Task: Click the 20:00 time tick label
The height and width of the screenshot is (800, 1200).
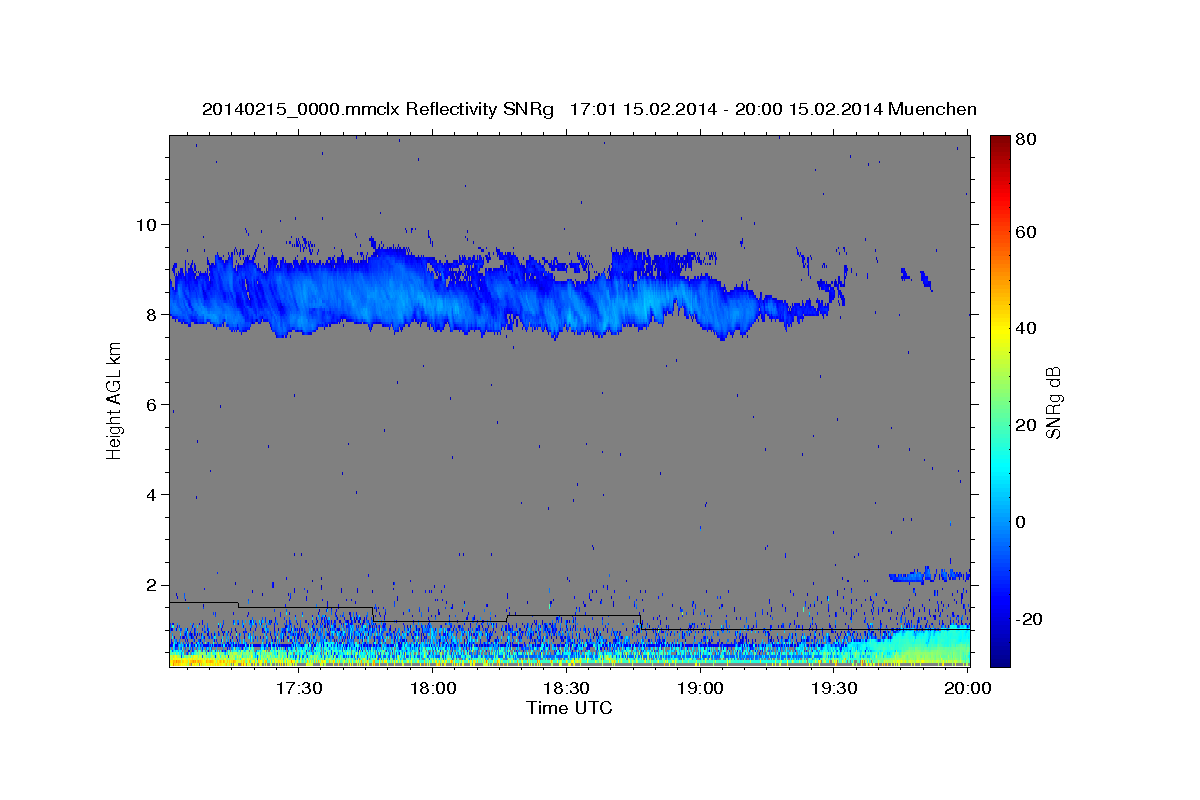Action: 967,688
